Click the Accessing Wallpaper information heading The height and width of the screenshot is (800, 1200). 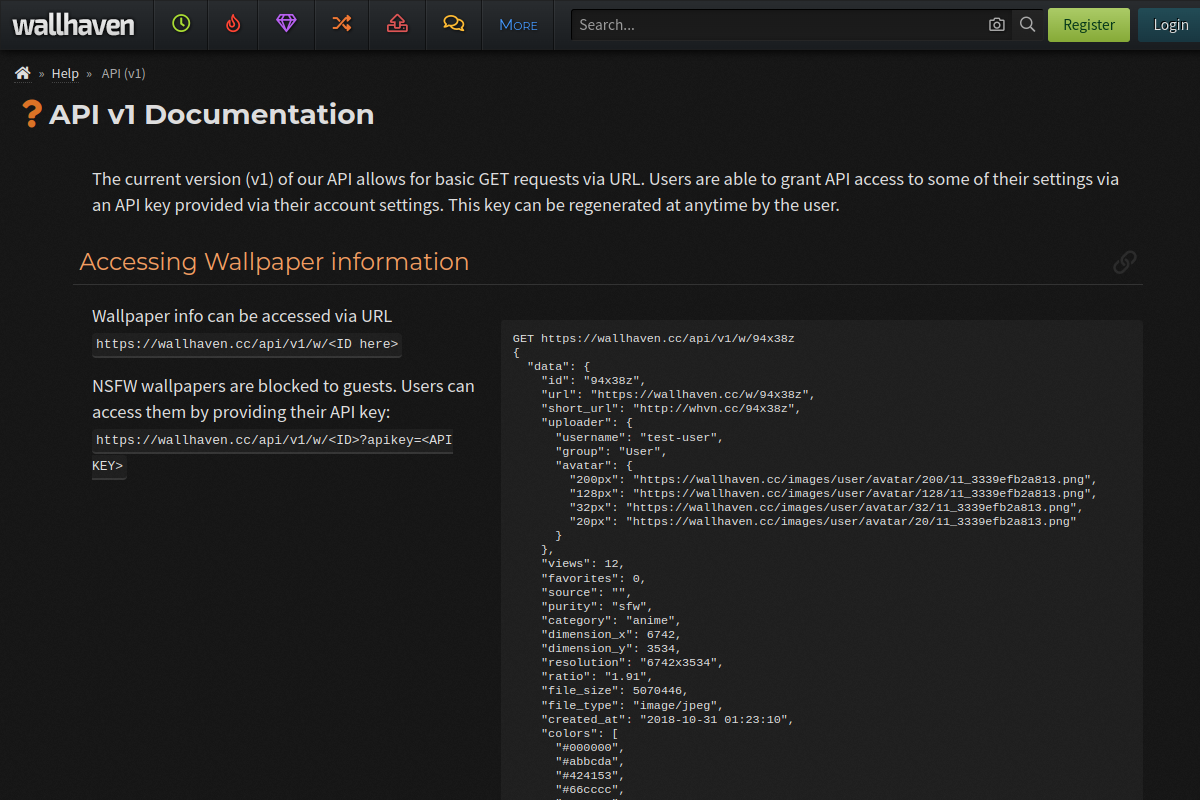point(274,262)
